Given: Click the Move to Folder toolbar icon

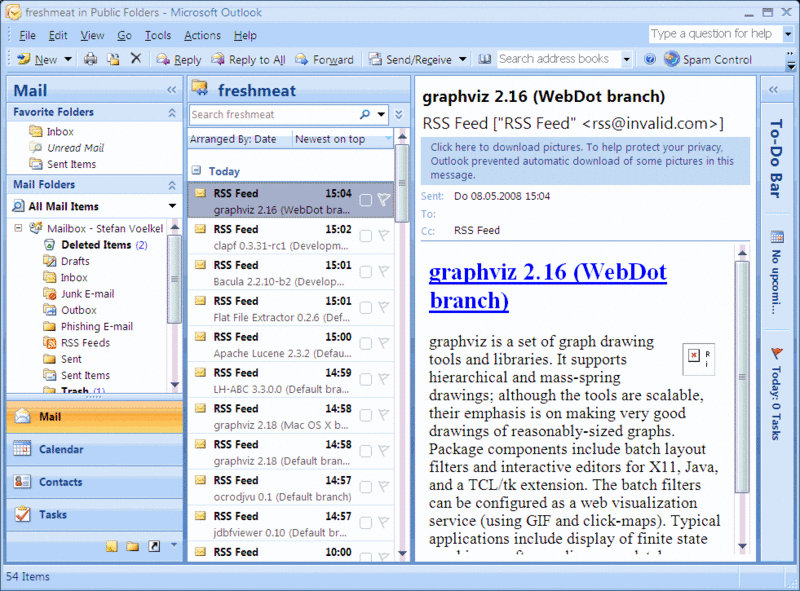Looking at the screenshot, I should [x=113, y=59].
